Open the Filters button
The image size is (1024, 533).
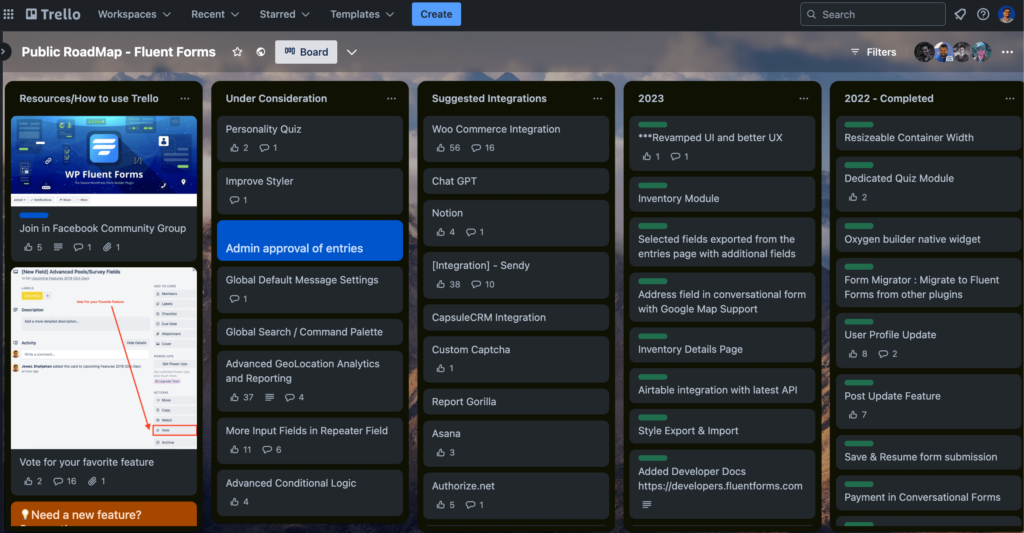(x=873, y=52)
